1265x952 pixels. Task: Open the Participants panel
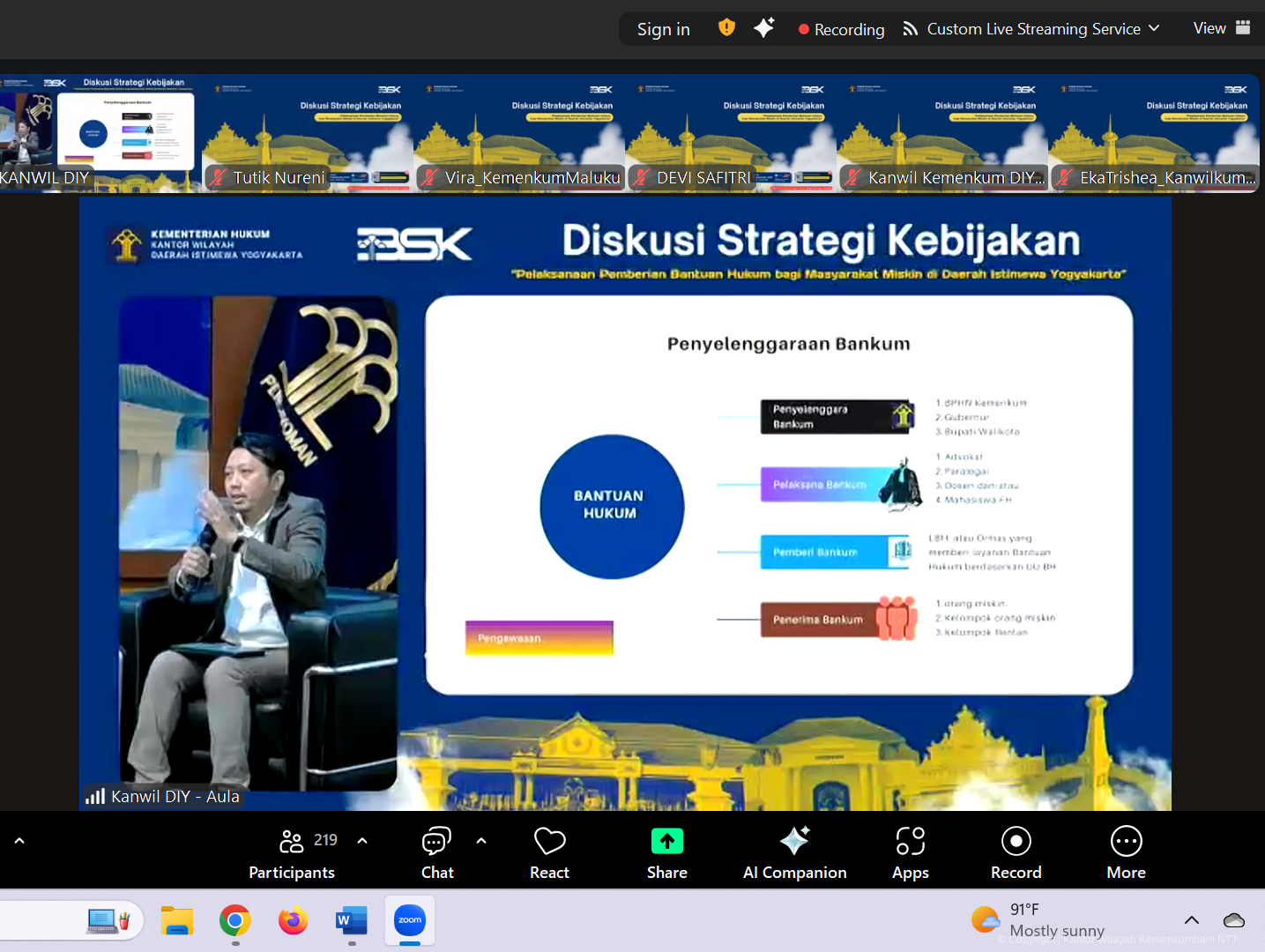(x=292, y=853)
